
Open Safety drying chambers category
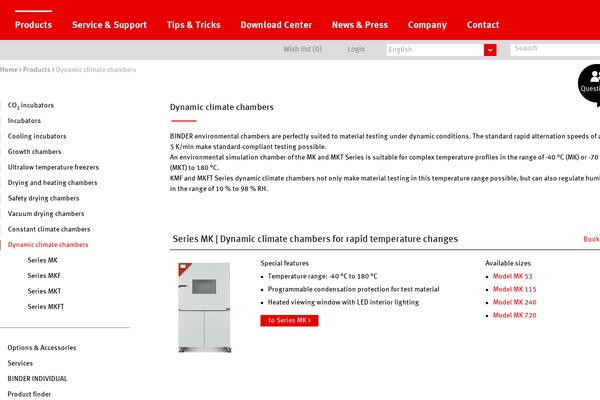click(x=43, y=198)
